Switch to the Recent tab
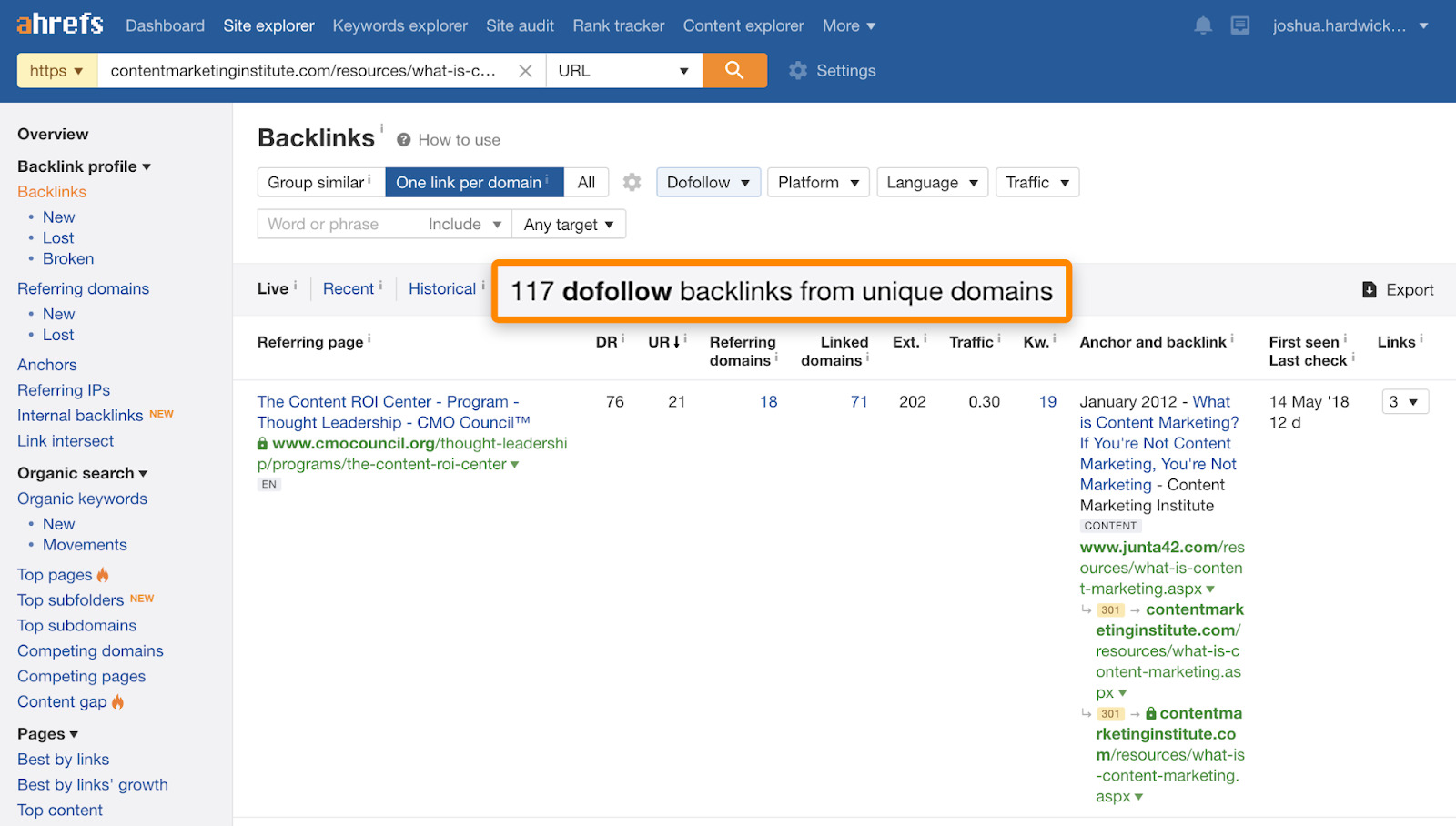 point(349,287)
